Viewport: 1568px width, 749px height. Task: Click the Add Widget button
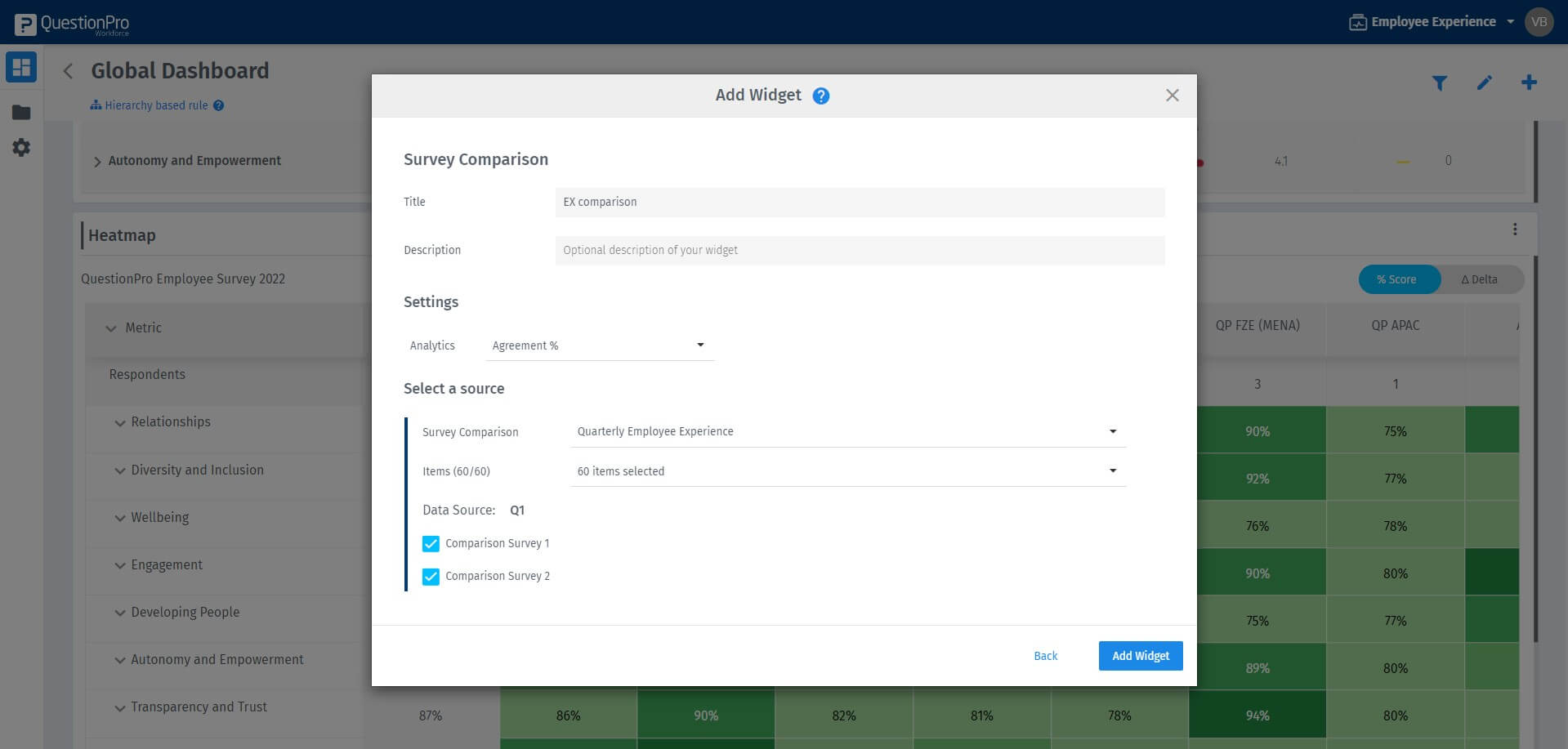[1140, 655]
